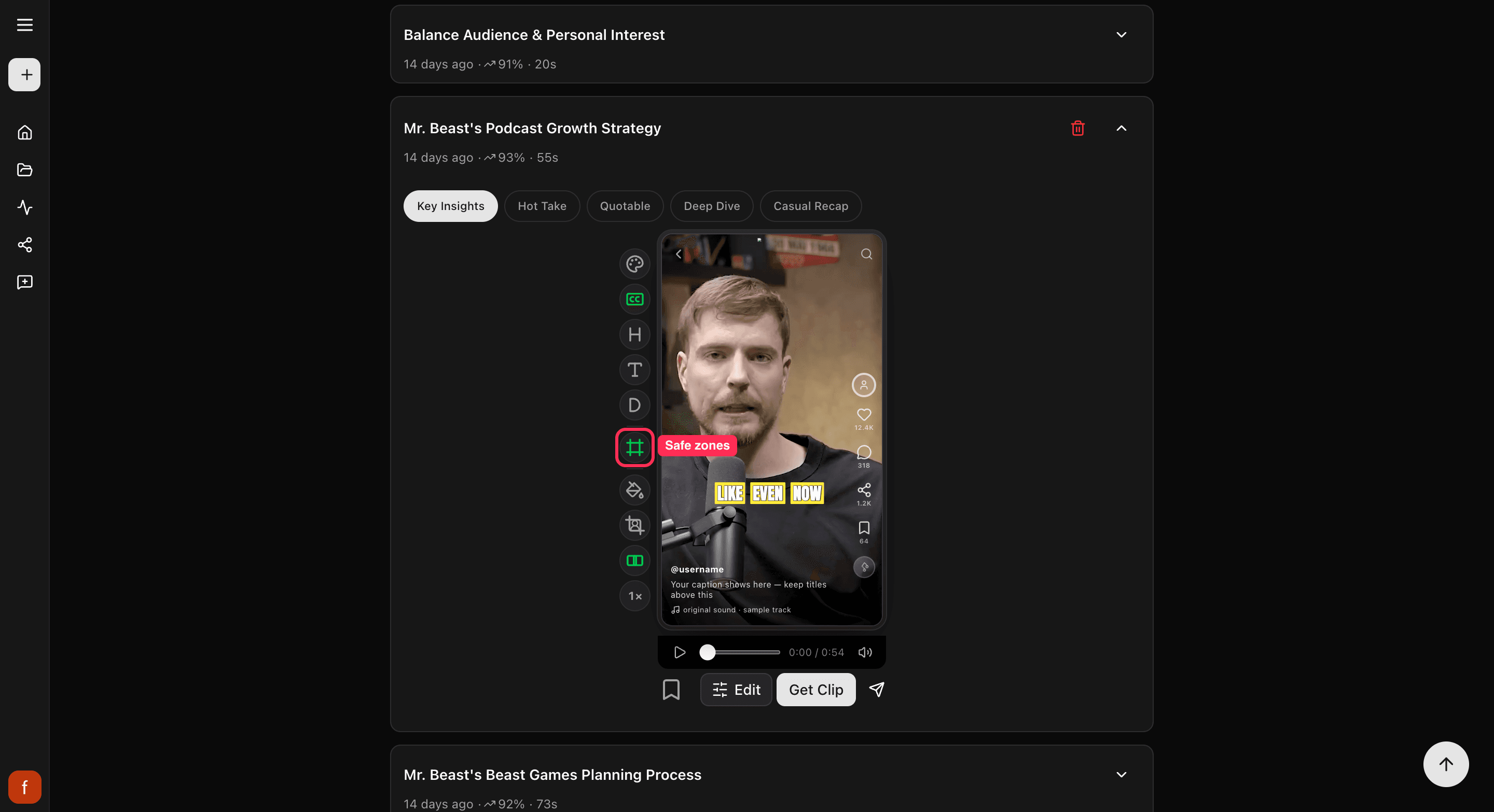
Task: Toggle the Safe zones grid tool
Action: click(x=634, y=447)
